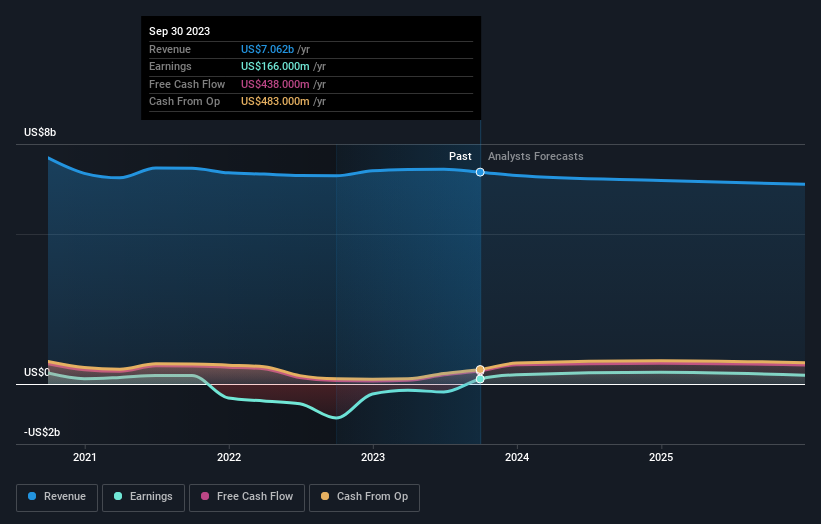Viewport: 821px width, 524px height.
Task: Click the Revenue label in tooltip
Action: coord(170,49)
